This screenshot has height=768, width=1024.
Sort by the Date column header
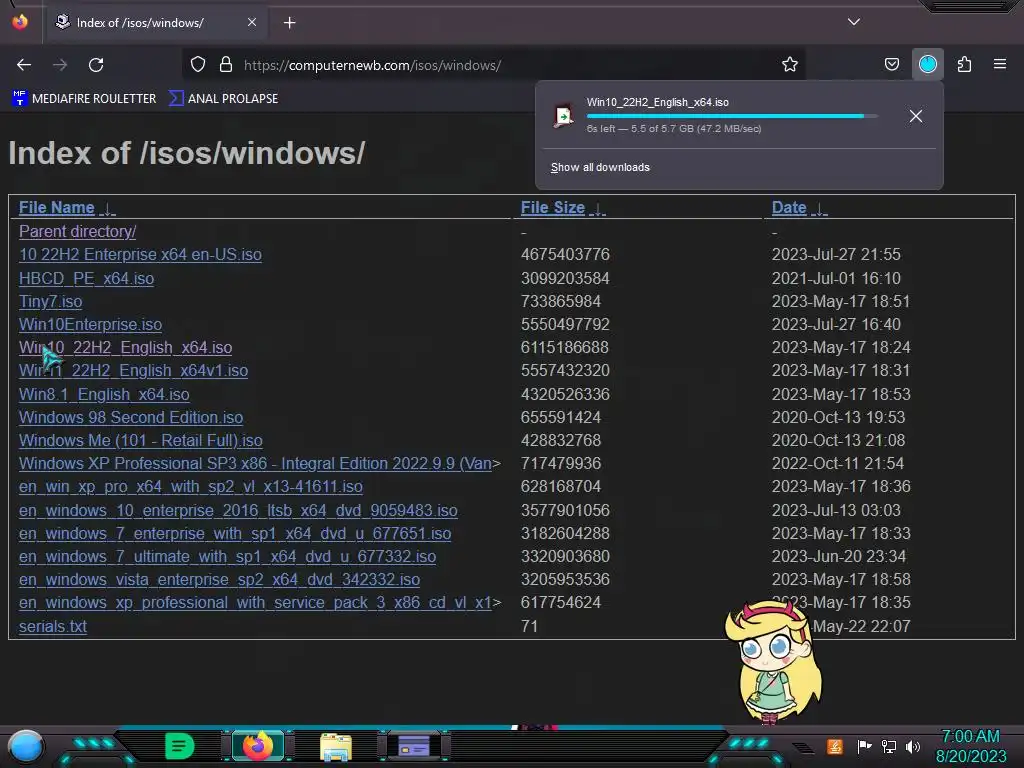tap(789, 208)
